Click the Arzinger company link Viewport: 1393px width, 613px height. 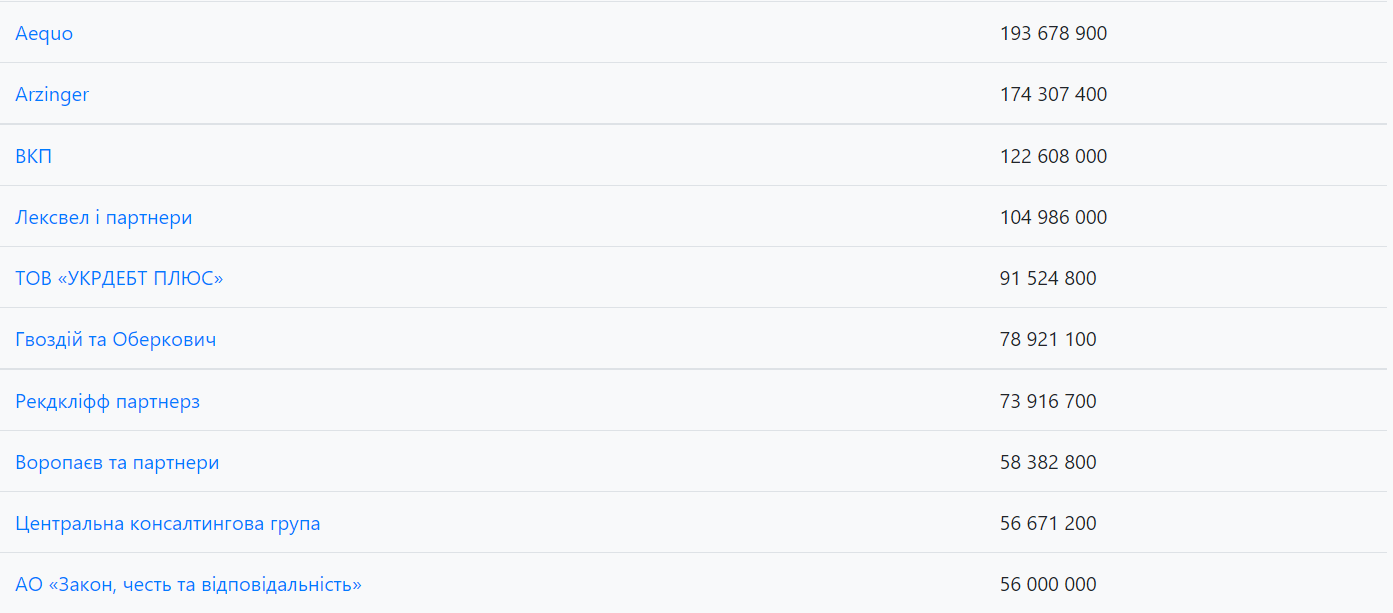(52, 94)
